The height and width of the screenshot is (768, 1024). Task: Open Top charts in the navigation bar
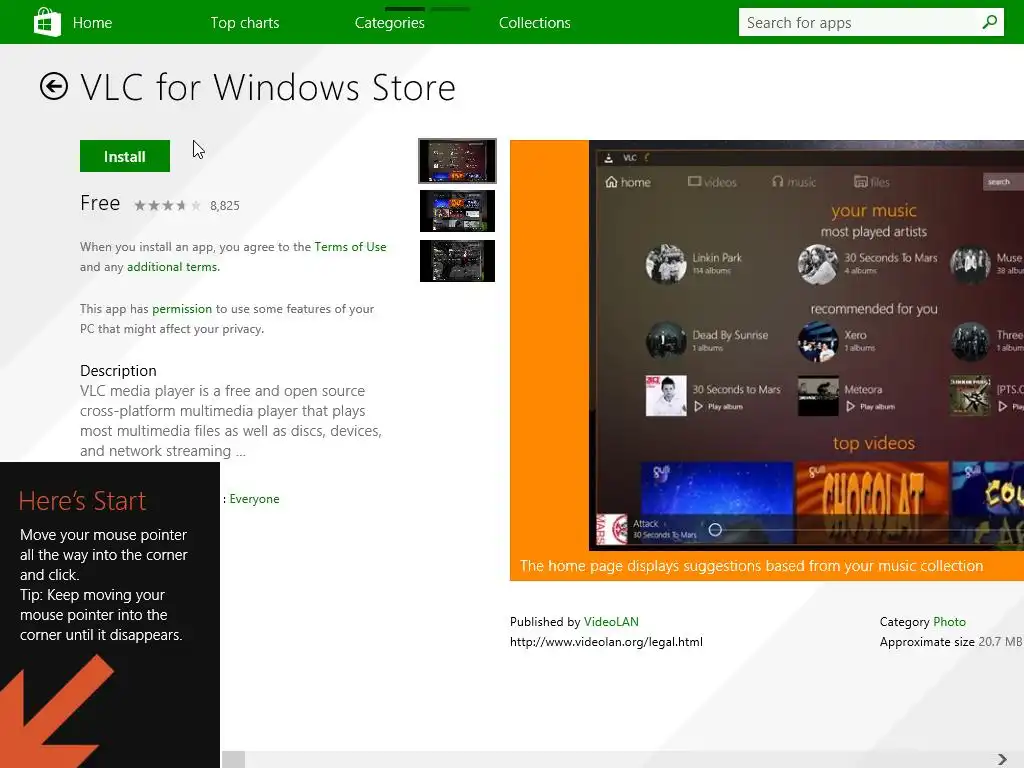pyautogui.click(x=245, y=23)
